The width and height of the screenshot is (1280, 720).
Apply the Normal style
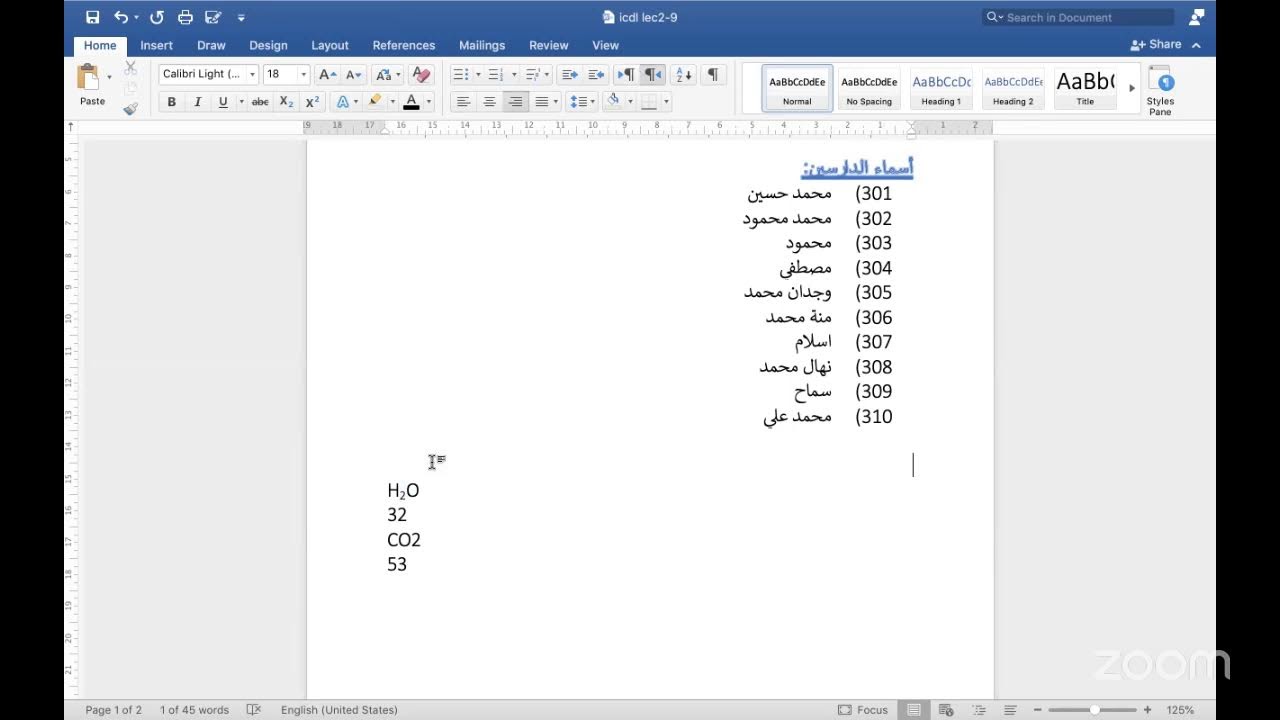[x=797, y=88]
